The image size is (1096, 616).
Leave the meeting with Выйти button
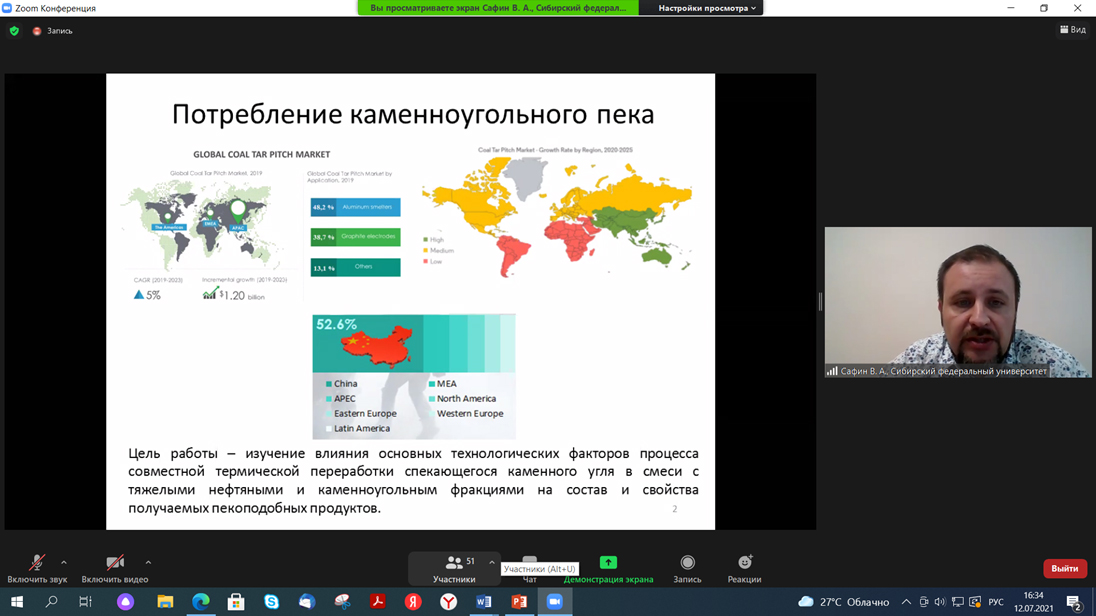(x=1064, y=568)
